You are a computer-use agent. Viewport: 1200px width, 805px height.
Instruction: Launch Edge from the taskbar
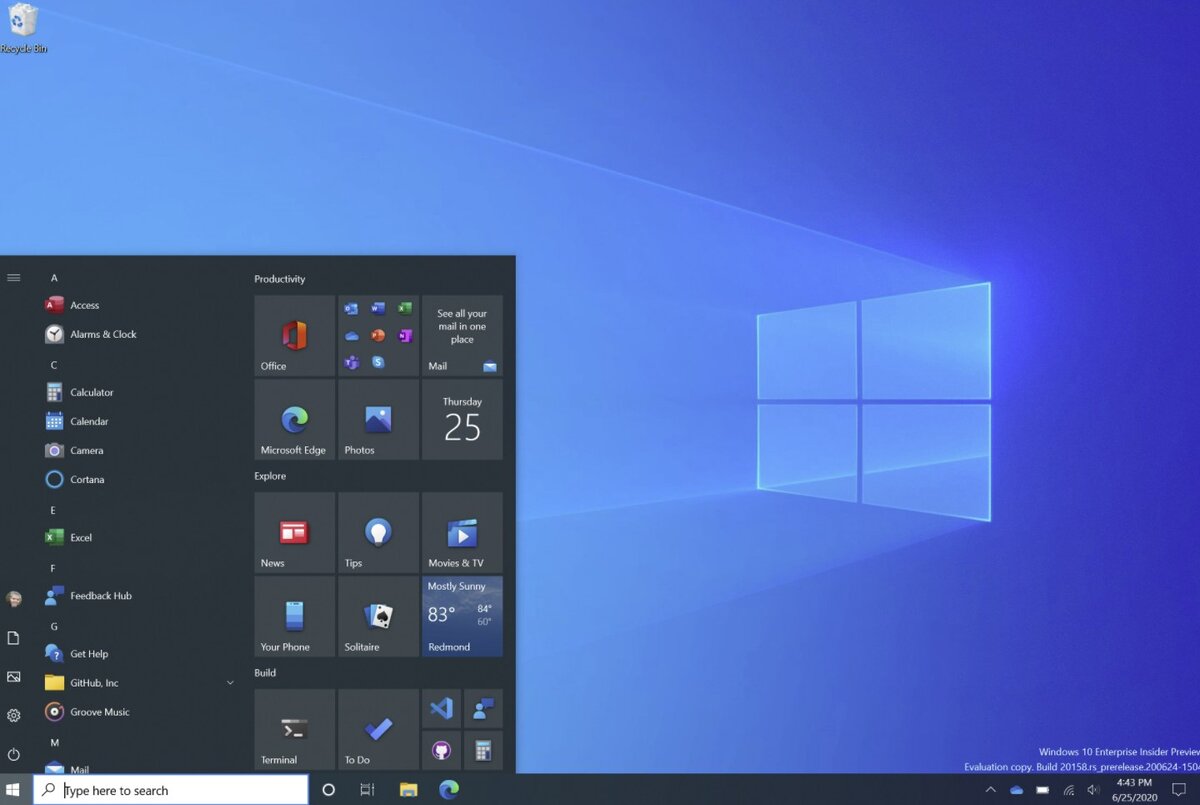tap(449, 790)
